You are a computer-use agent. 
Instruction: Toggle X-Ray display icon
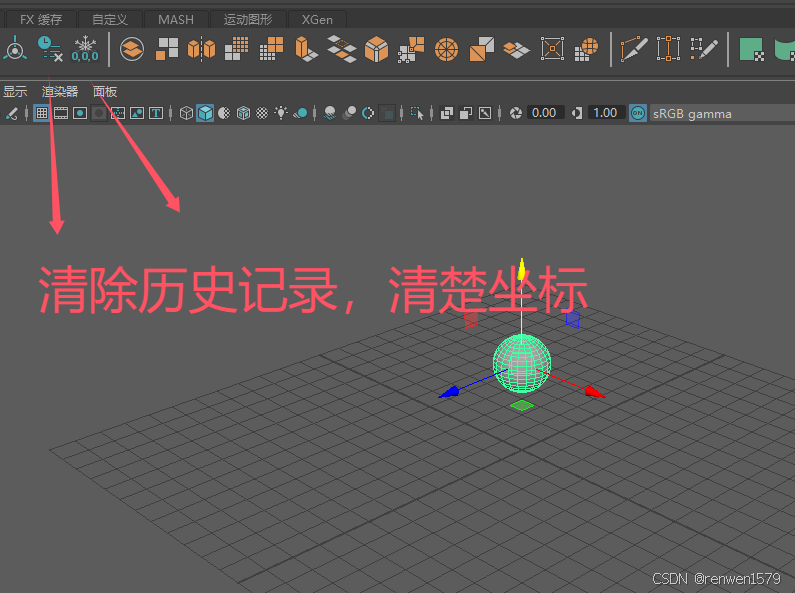(446, 113)
